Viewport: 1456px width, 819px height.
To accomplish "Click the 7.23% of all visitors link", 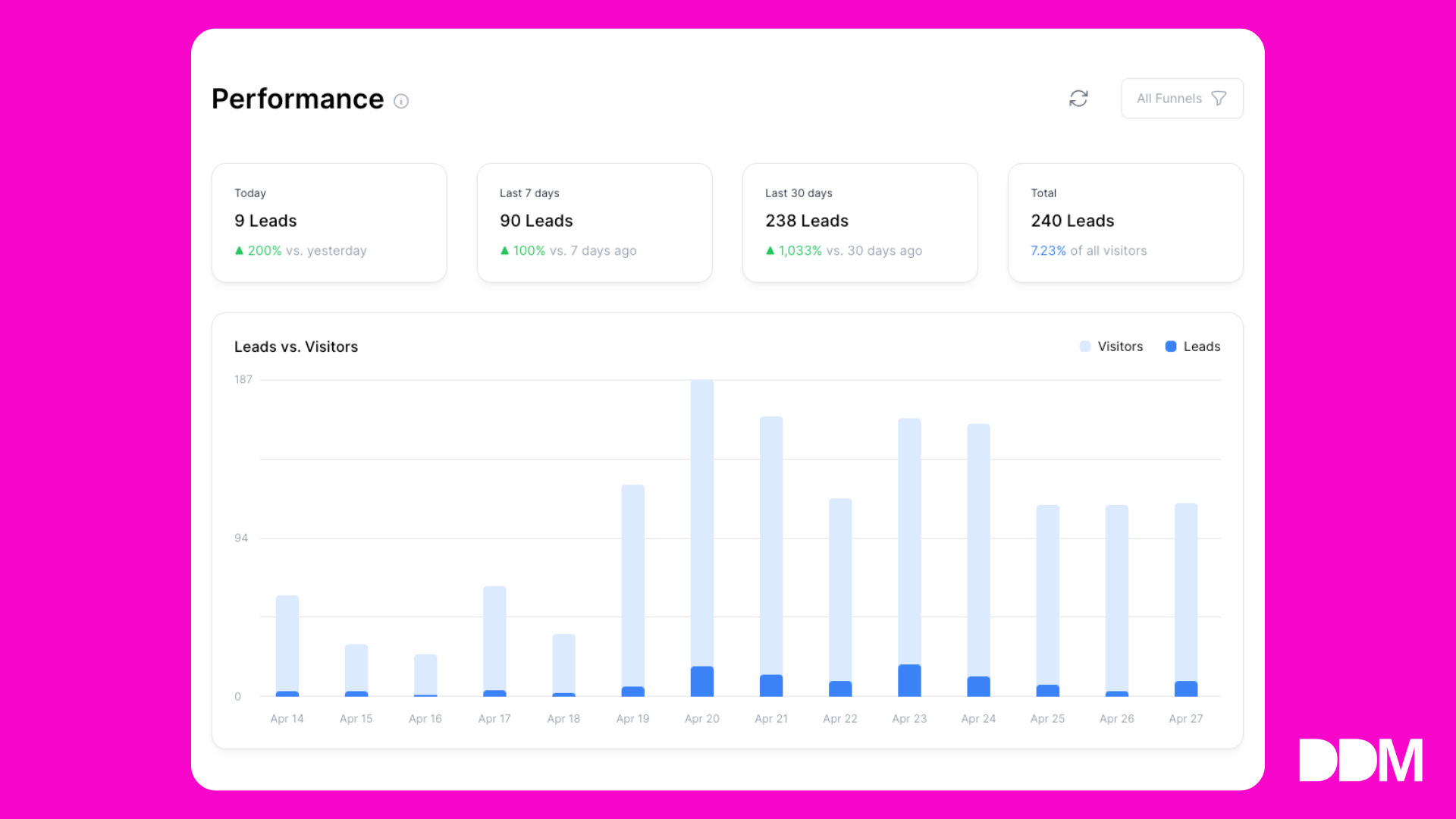I will pyautogui.click(x=1088, y=250).
